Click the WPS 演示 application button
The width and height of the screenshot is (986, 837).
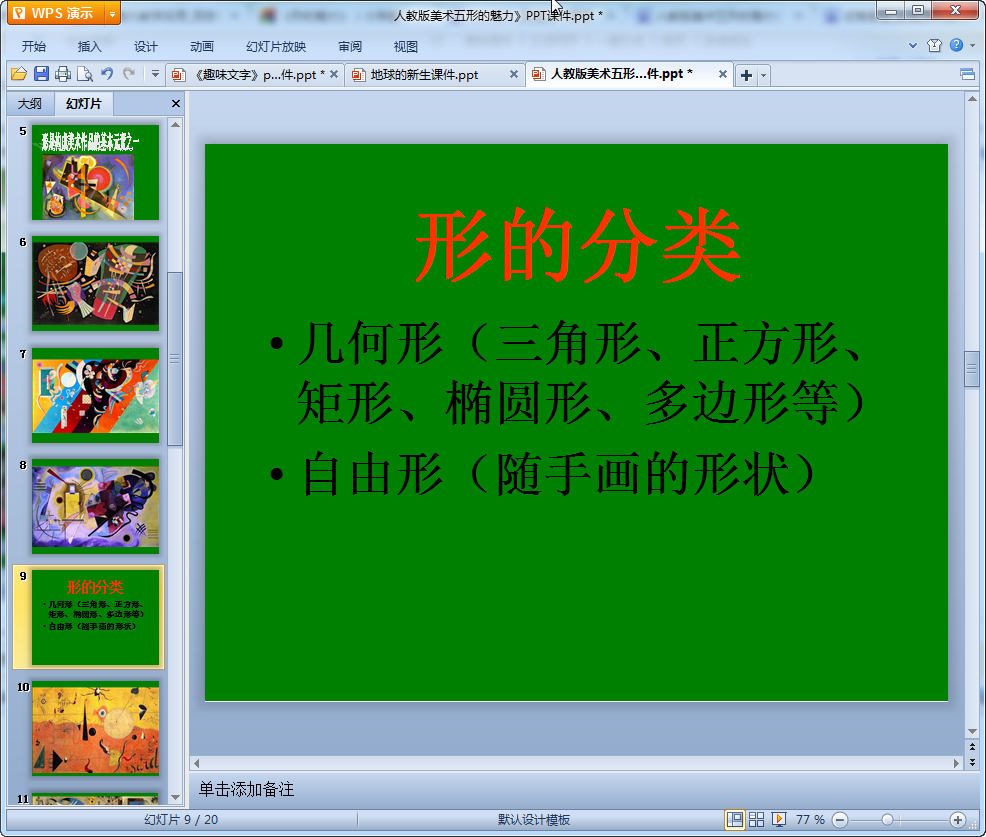(57, 13)
